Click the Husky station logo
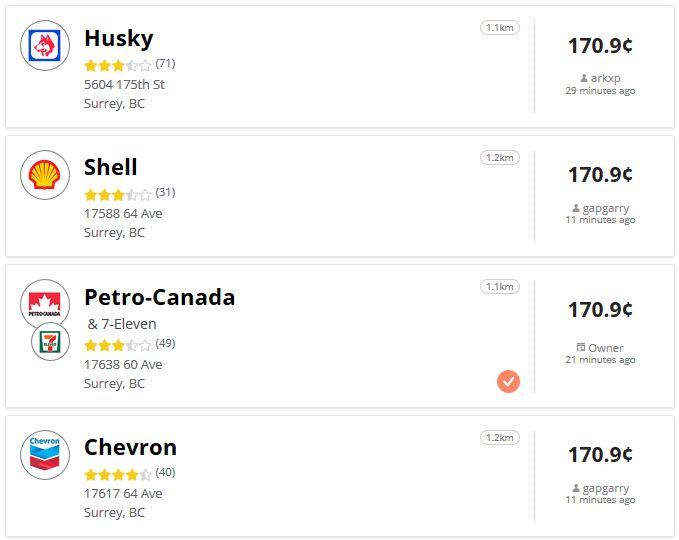This screenshot has width=679, height=540. click(x=45, y=45)
